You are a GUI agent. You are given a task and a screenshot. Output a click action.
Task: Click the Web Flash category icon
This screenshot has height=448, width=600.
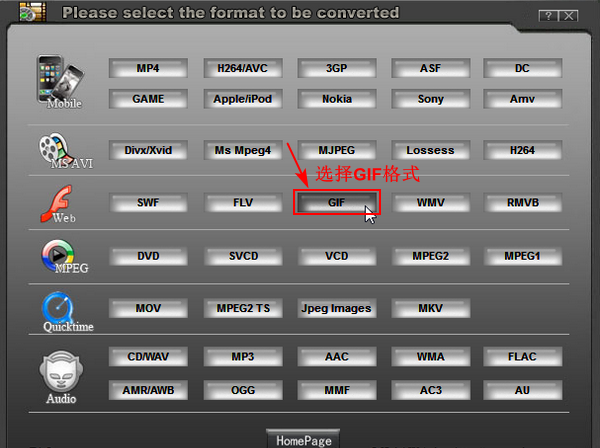tap(57, 204)
